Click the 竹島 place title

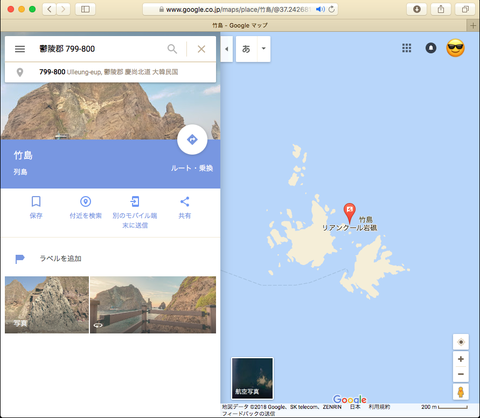(x=23, y=155)
